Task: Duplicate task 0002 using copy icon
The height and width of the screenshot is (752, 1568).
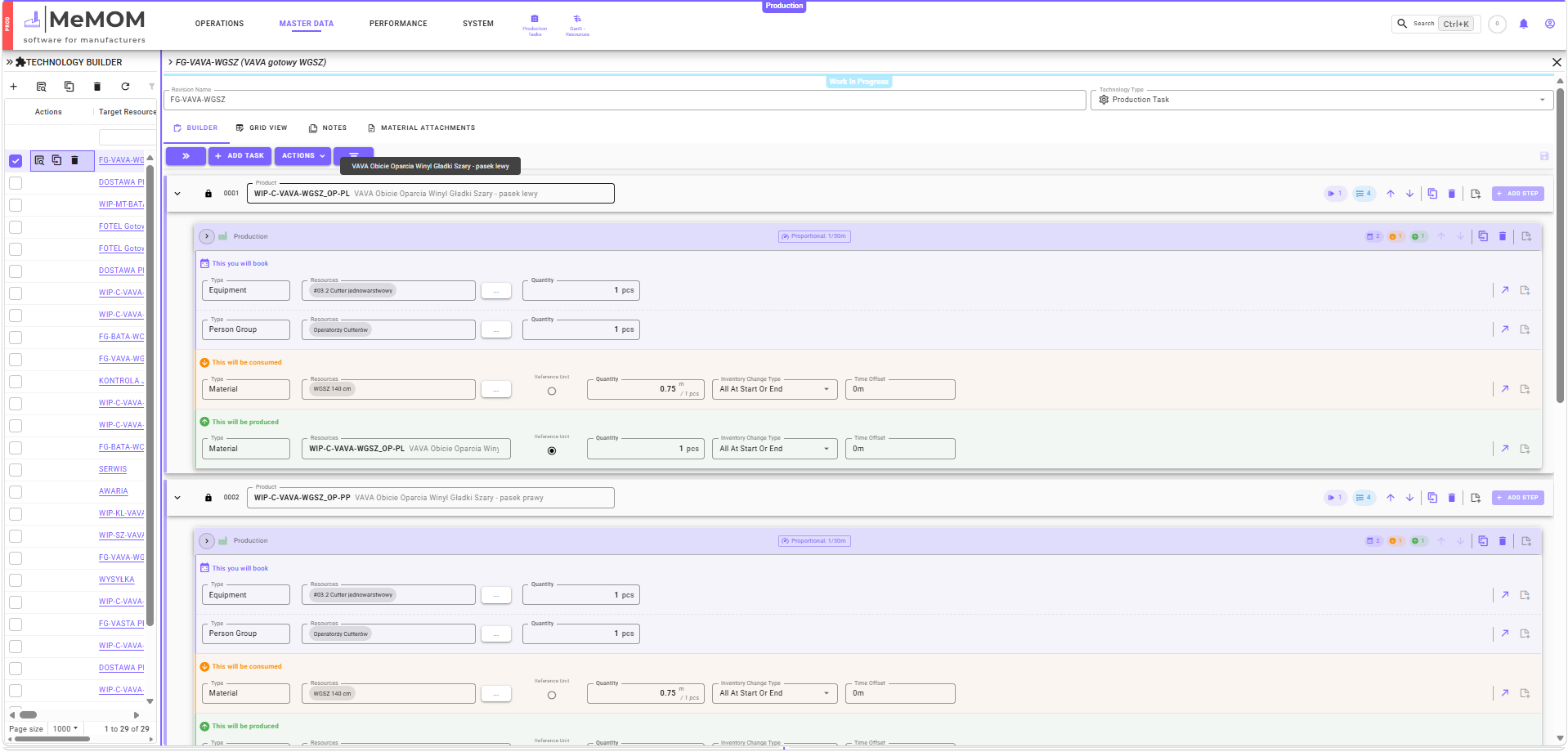Action: click(1432, 498)
